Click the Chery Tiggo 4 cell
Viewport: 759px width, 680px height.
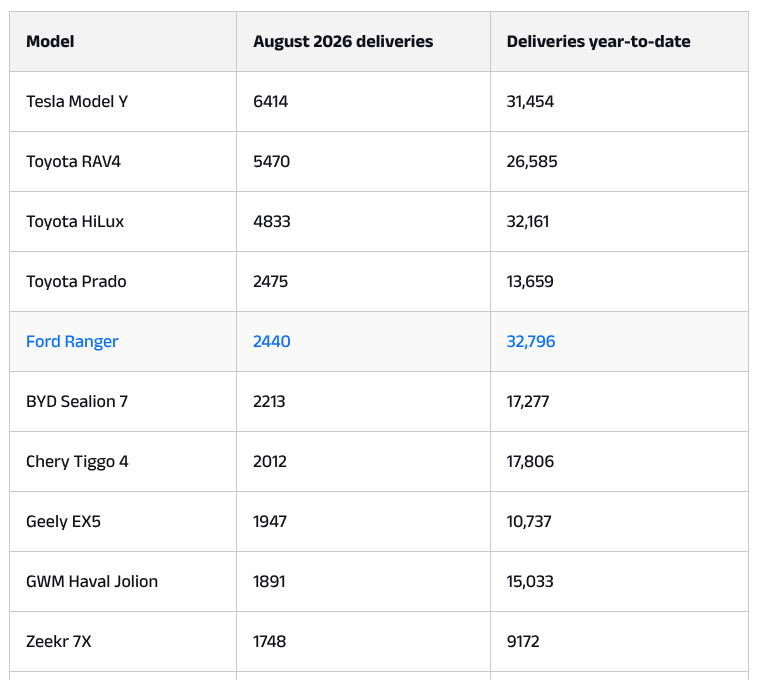pos(123,462)
